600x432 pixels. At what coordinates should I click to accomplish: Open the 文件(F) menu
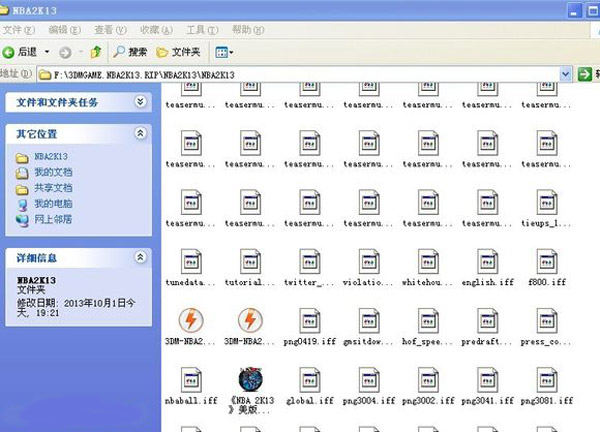click(x=18, y=30)
